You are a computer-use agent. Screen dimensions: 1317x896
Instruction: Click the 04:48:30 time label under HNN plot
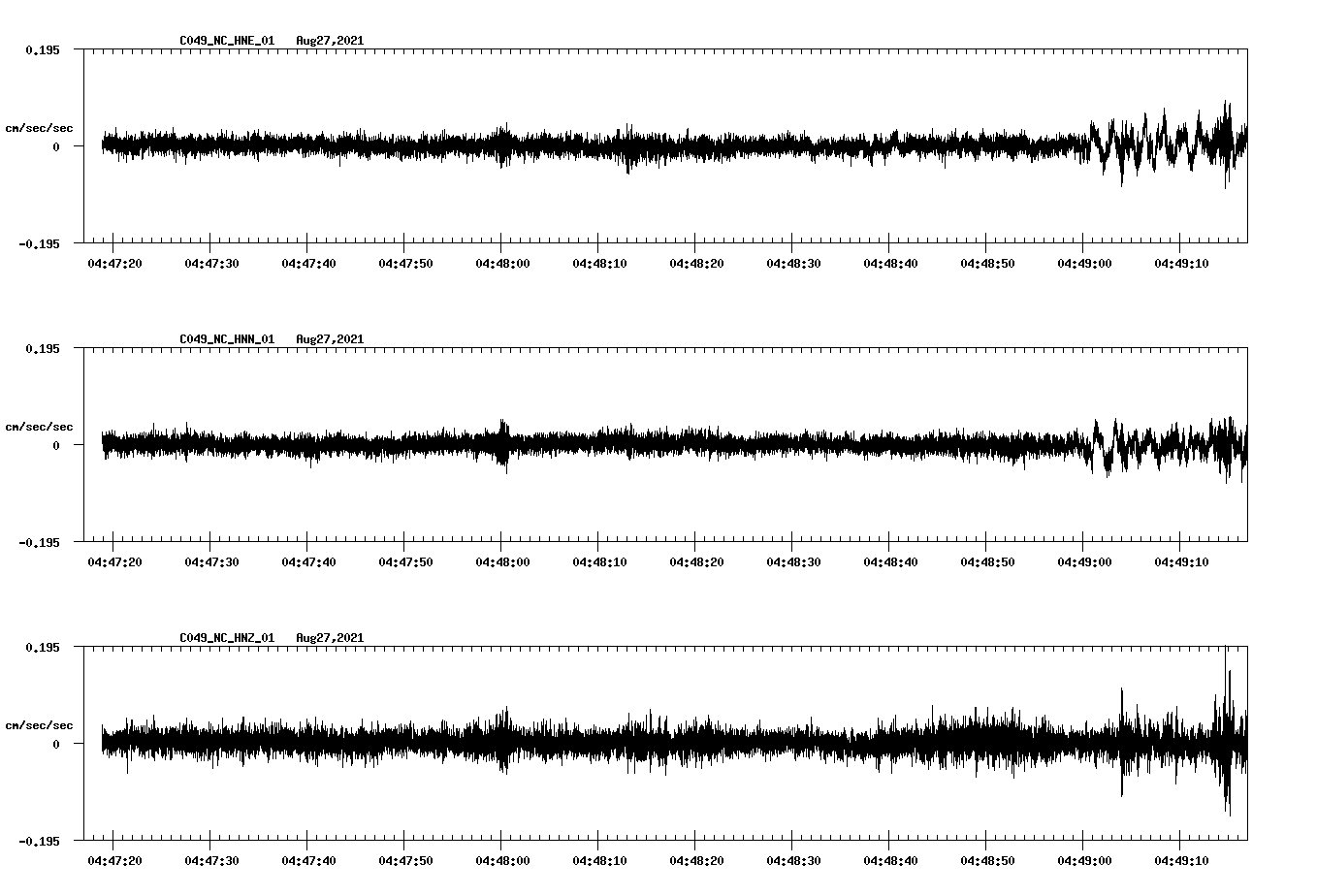793,561
